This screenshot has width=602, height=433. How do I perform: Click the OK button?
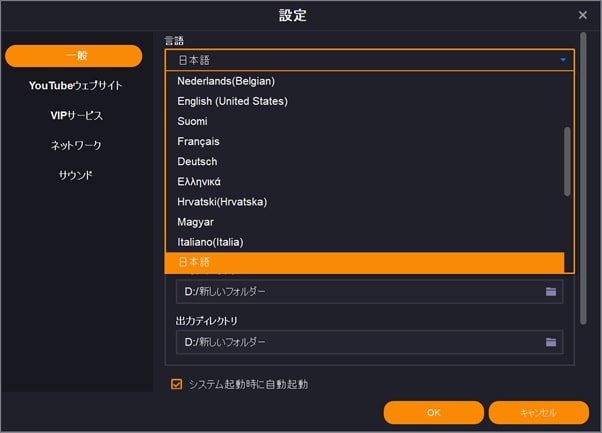(433, 413)
